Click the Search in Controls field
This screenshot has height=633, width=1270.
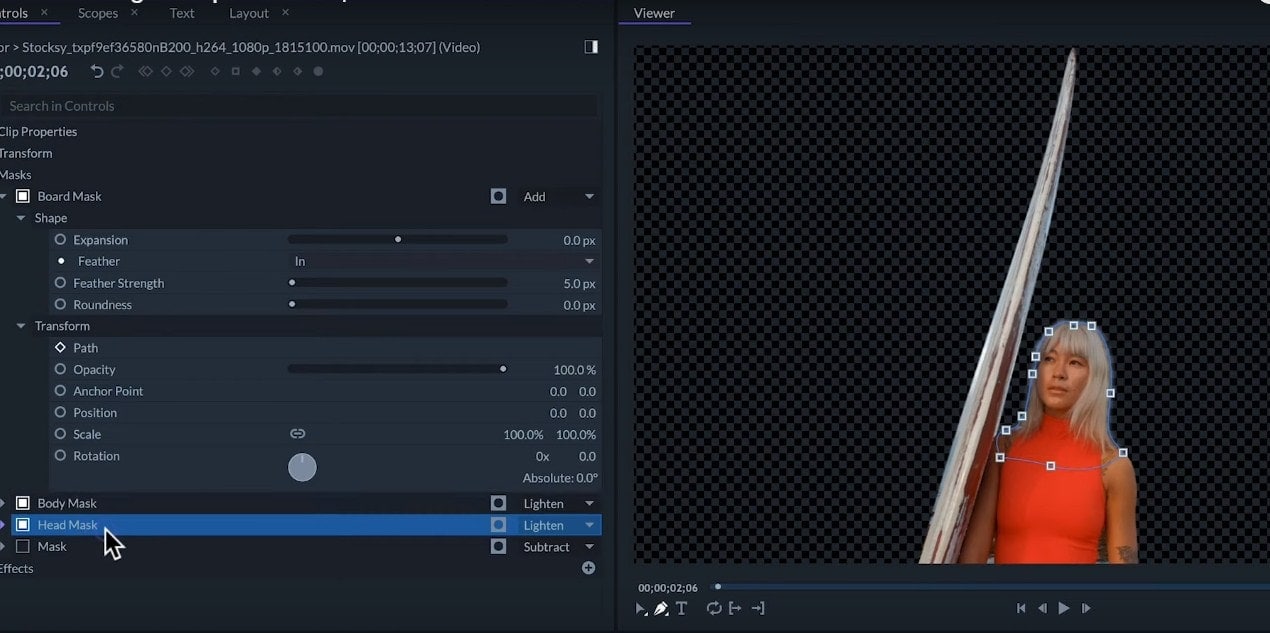(x=298, y=106)
